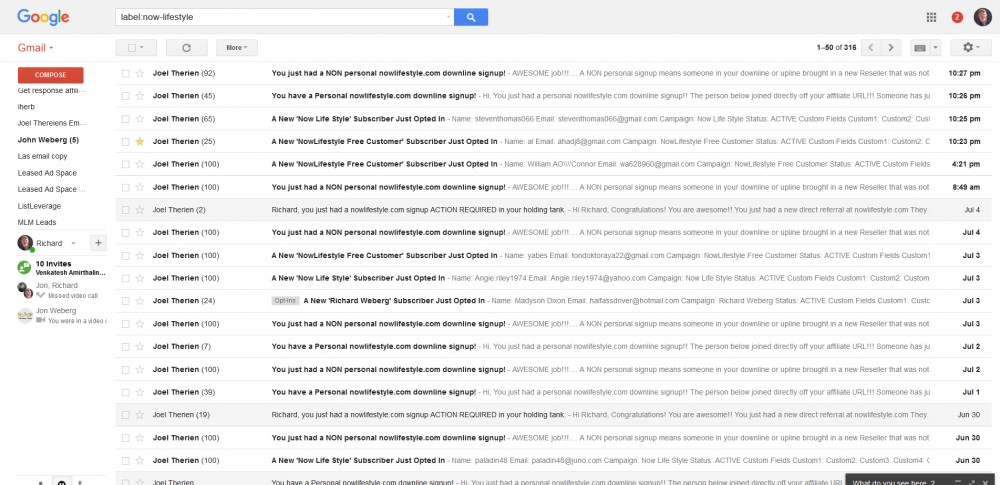This screenshot has width=1000, height=485.
Task: Click the plus button beside Richard in Hangouts
Action: tap(98, 242)
